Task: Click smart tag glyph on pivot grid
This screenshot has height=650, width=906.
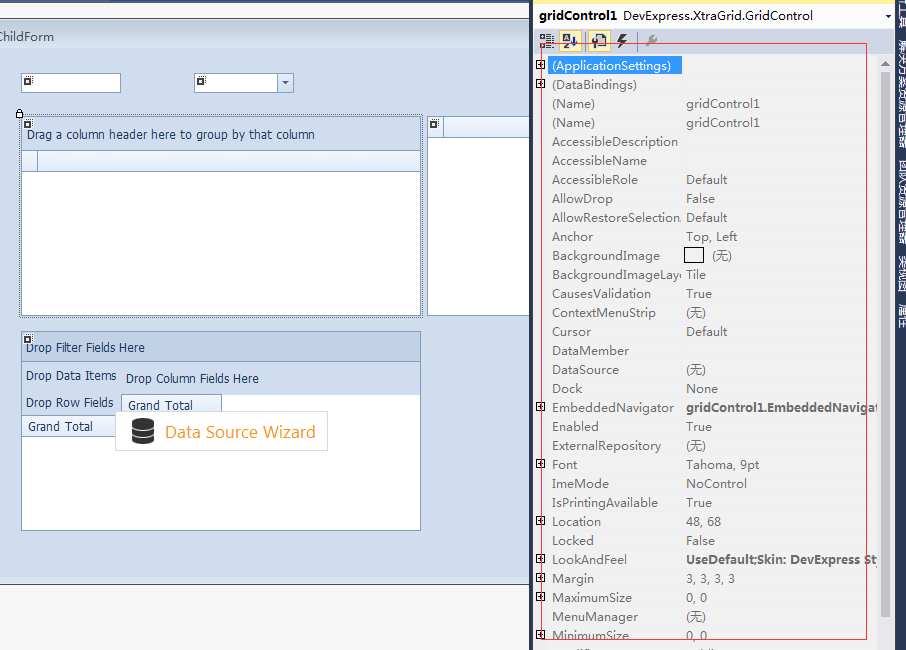Action: 28,340
